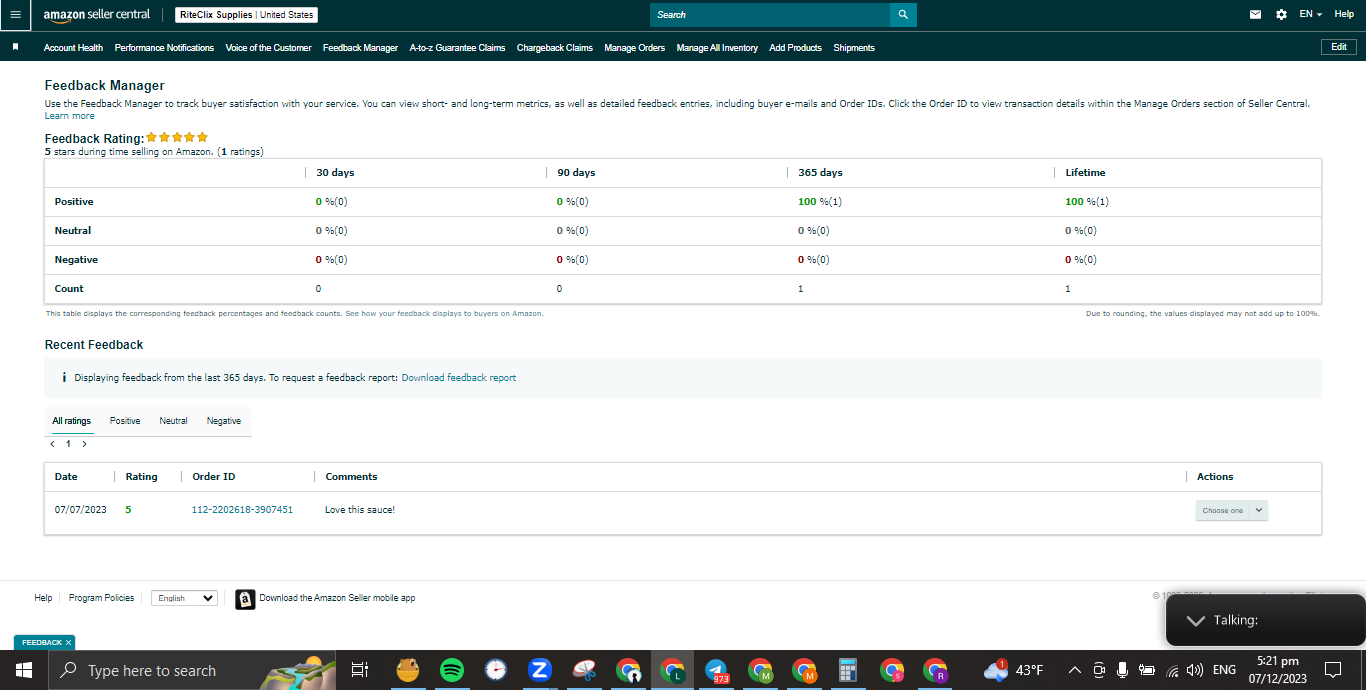Screen dimensions: 1366x690
Task: Click the taskbar clock showing 5:21 pm
Action: pyautogui.click(x=1278, y=670)
